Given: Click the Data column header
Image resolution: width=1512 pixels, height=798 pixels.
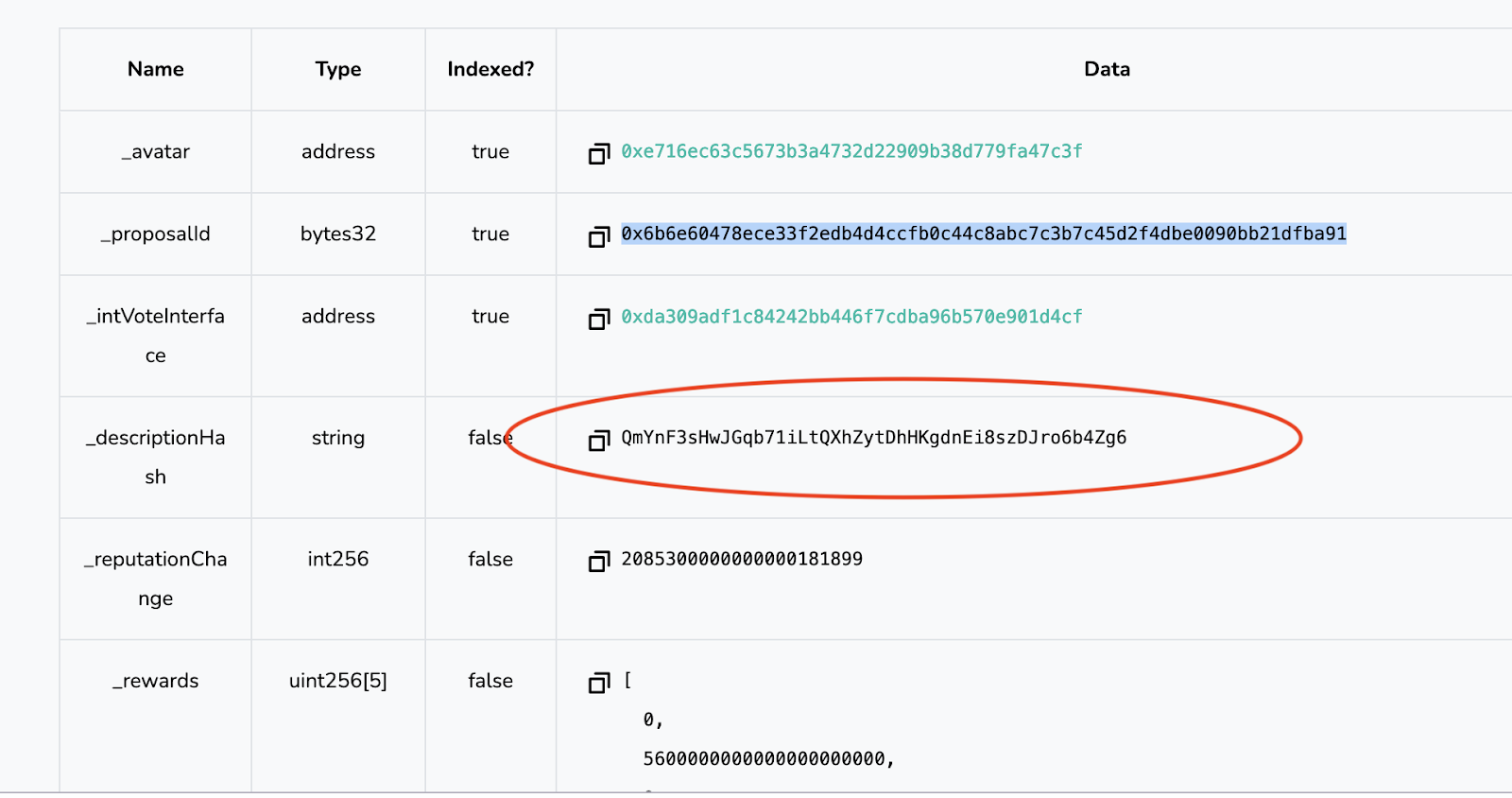Looking at the screenshot, I should 1107,69.
